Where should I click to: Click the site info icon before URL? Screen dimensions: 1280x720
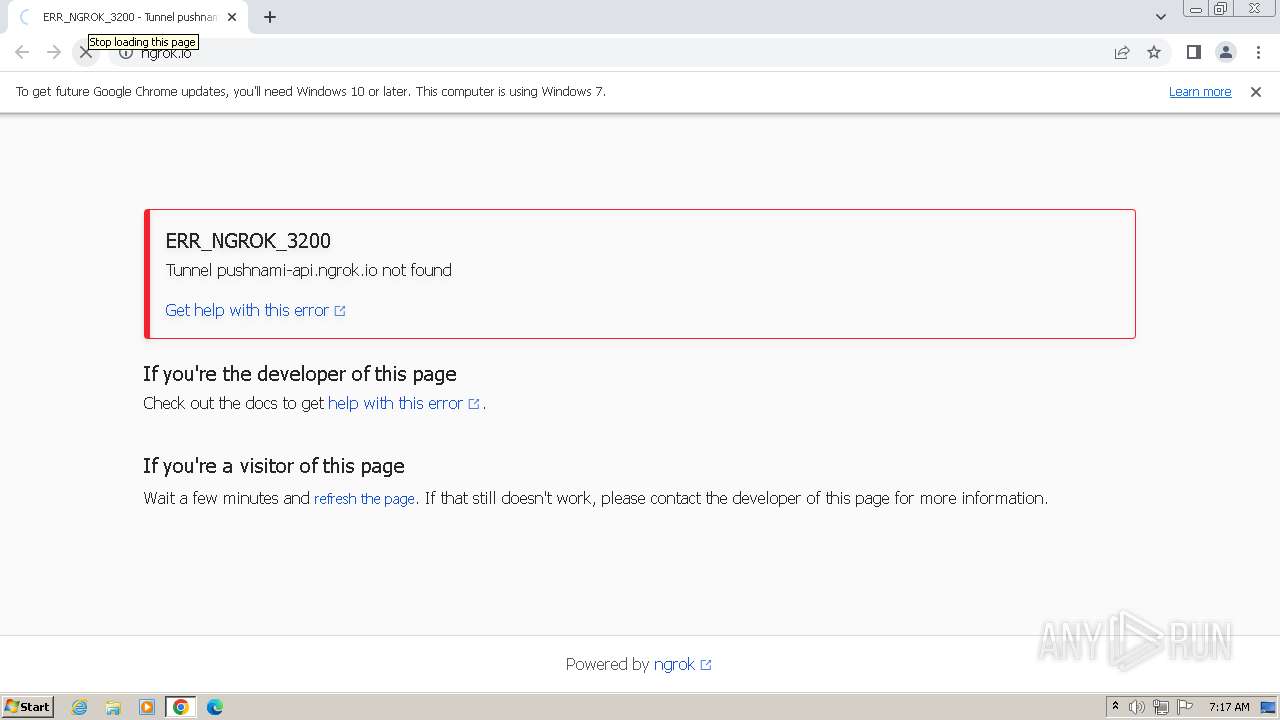pos(126,53)
